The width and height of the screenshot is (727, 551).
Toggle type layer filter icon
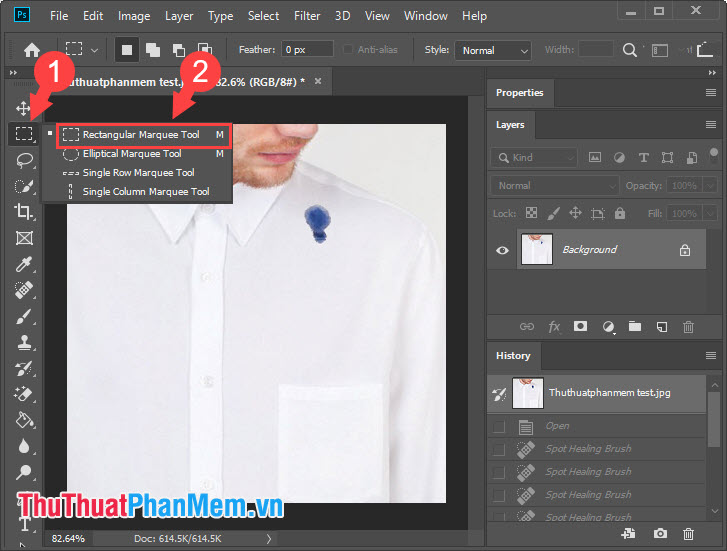pos(644,158)
